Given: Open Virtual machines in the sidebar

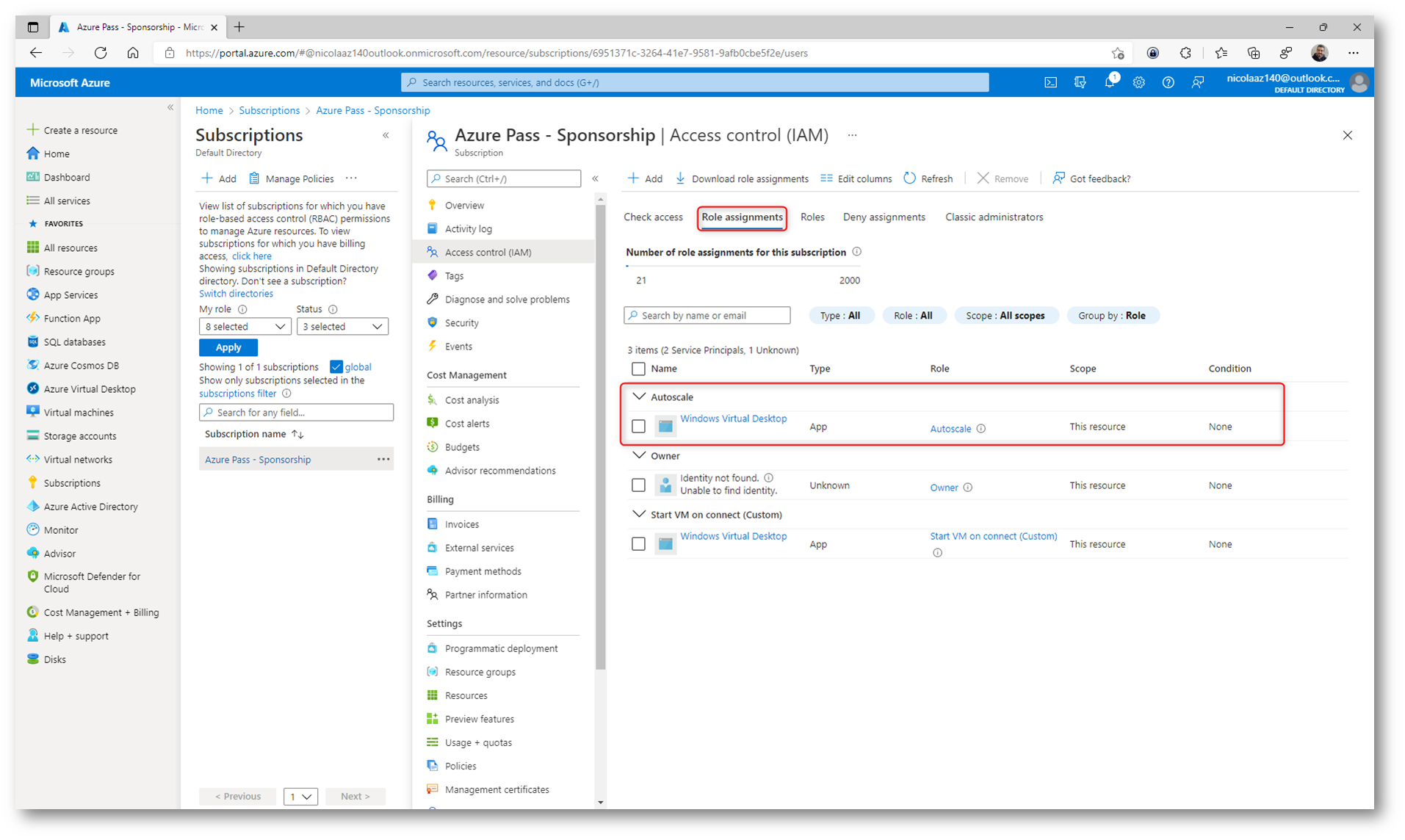Looking at the screenshot, I should click(78, 412).
